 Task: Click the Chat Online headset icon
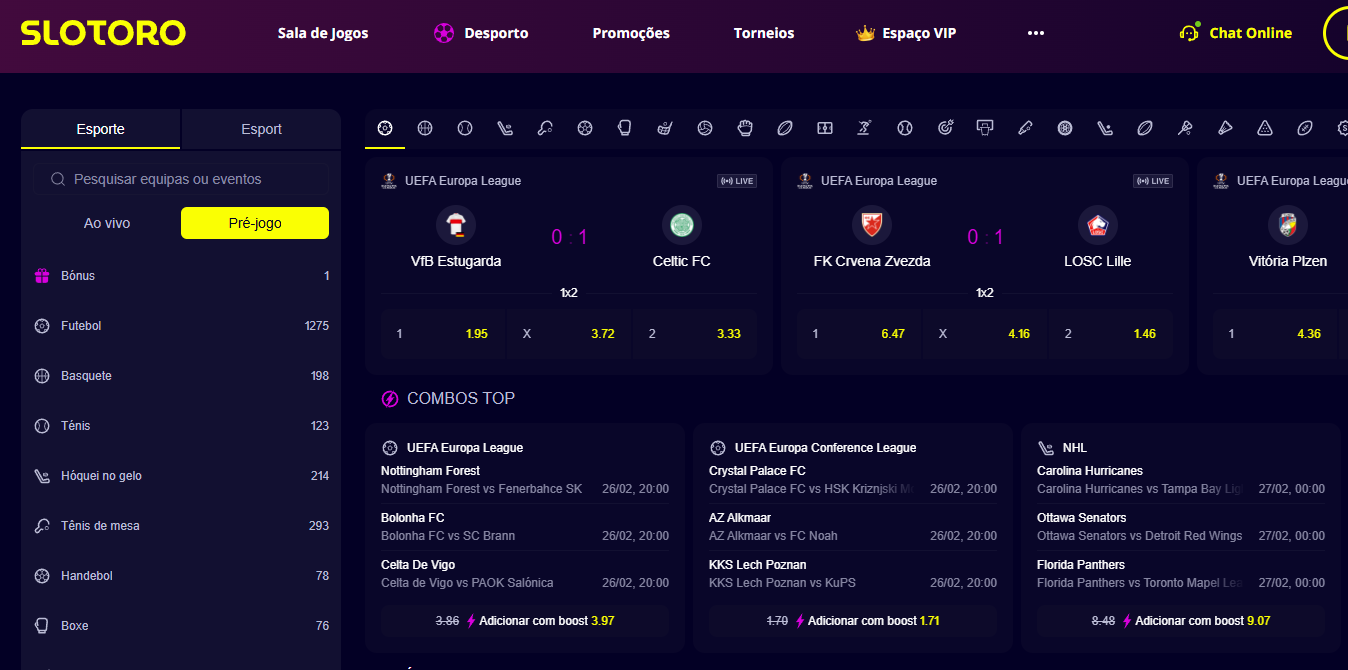(1189, 33)
